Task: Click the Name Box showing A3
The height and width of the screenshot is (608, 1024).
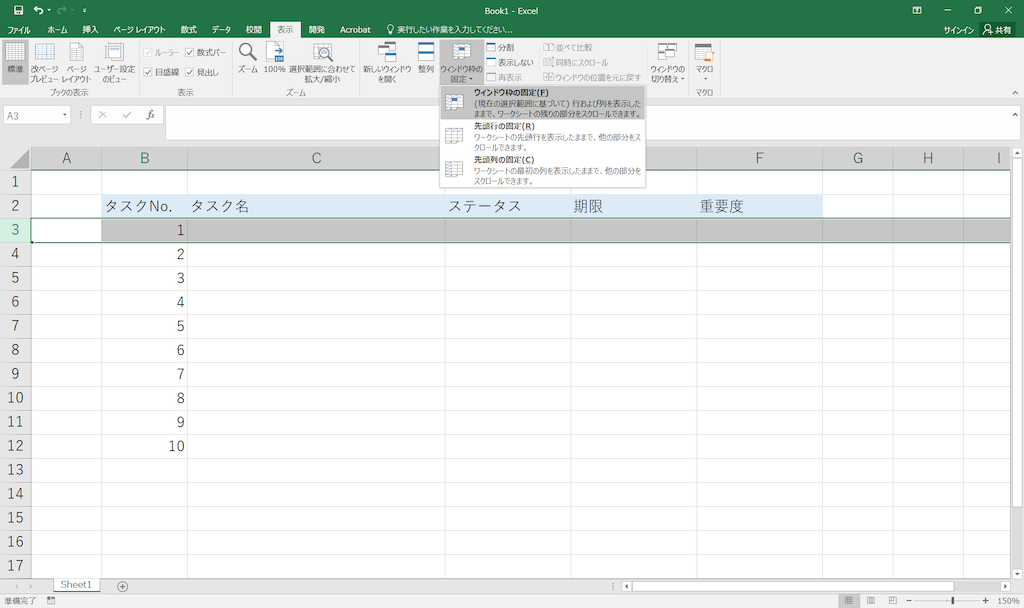Action: tap(32, 115)
